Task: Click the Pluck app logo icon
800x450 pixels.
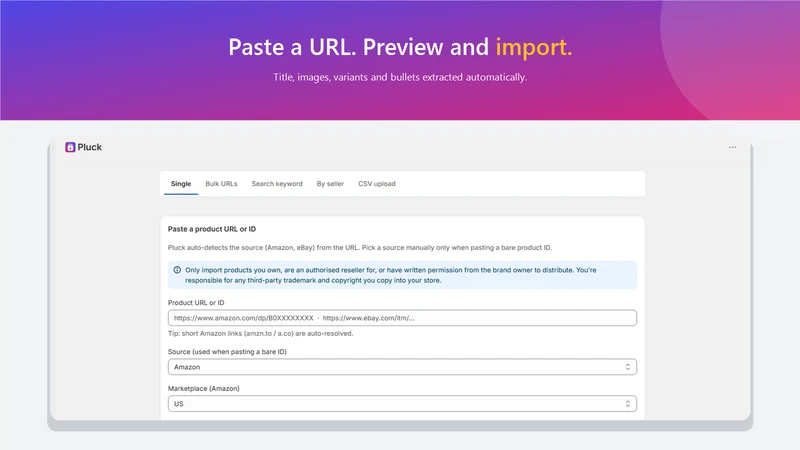Action: [70, 147]
